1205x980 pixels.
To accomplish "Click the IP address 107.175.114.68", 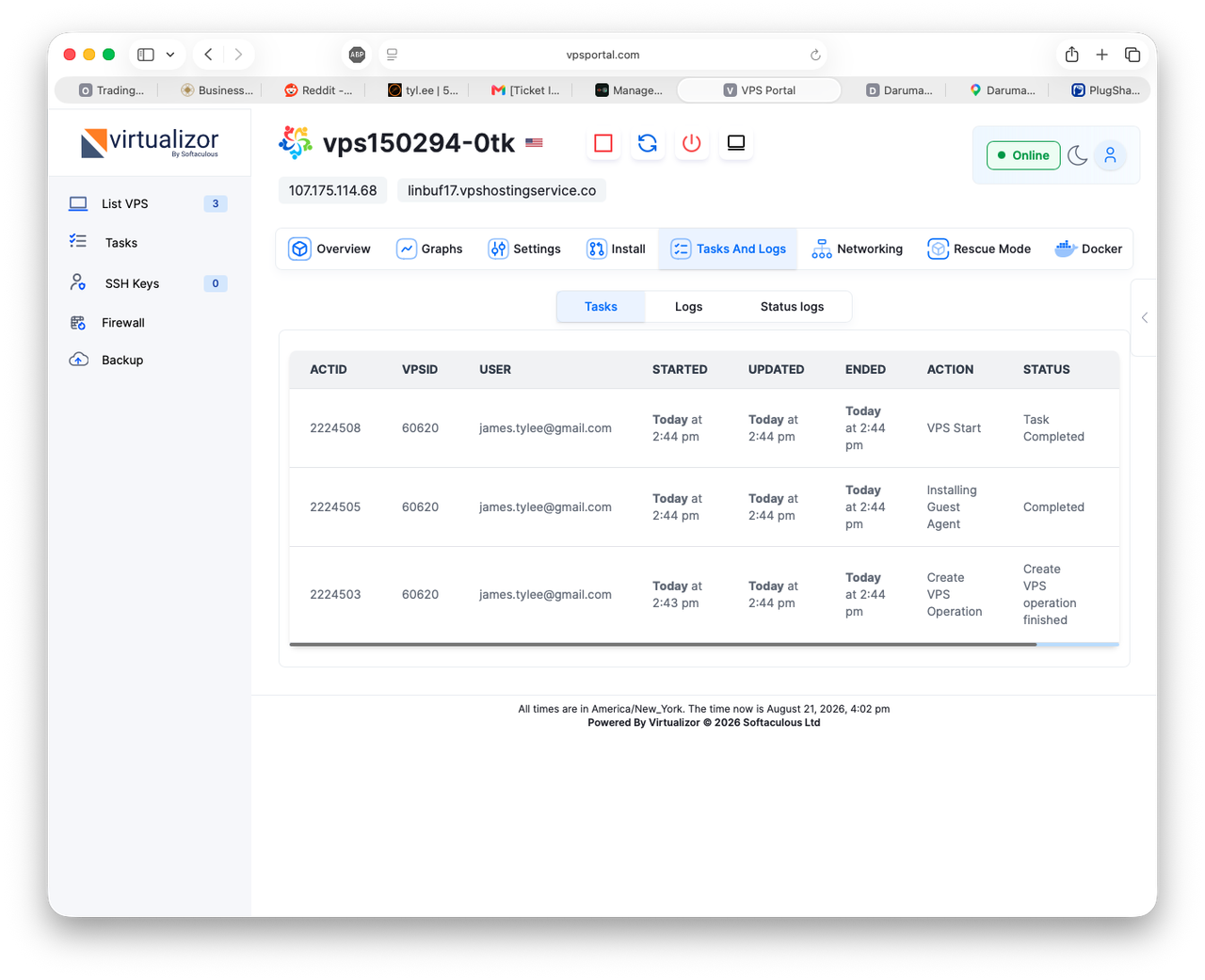I will pos(332,190).
